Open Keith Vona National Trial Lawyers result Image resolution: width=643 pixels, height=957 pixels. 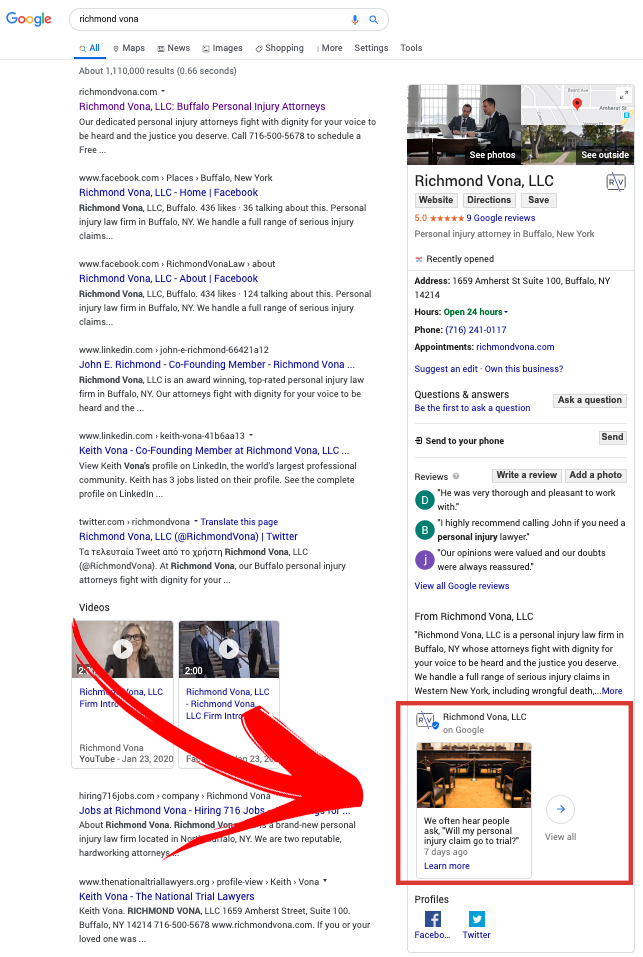(167, 897)
